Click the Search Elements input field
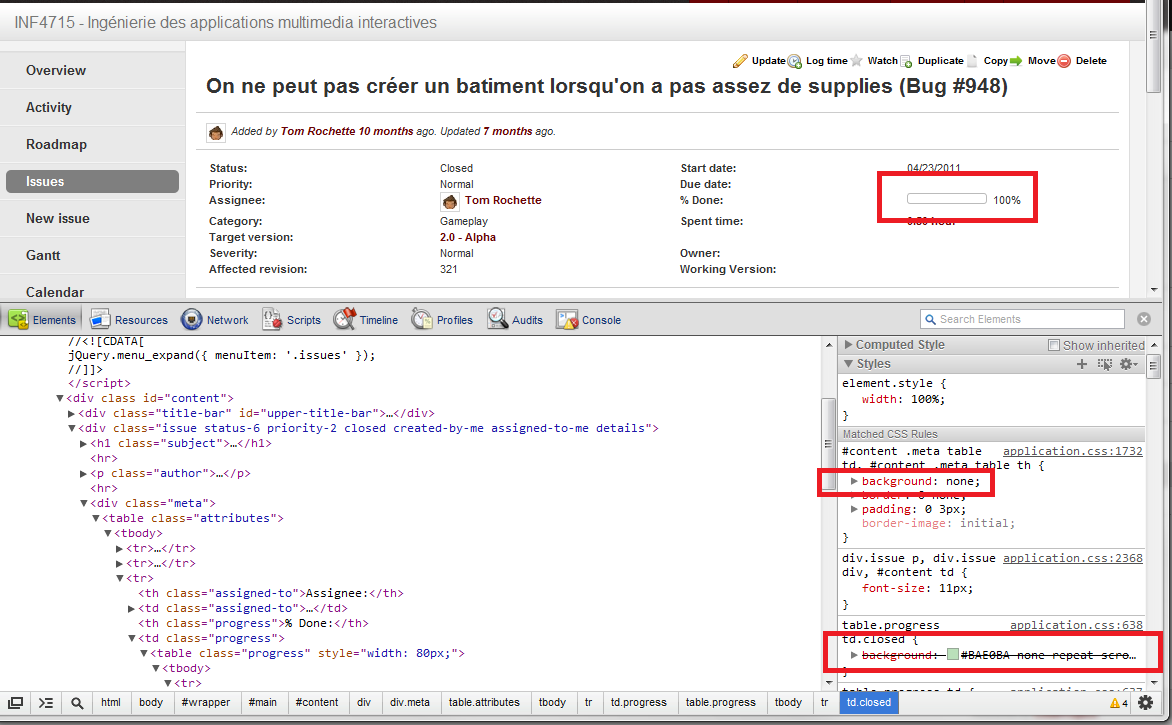Screen dimensions: 1172x725 click(1023, 319)
